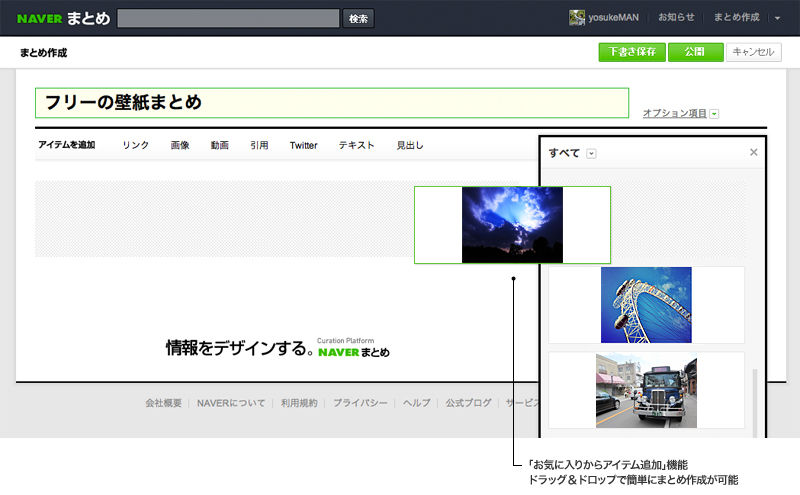800x495 pixels.
Task: Open NAVERについて footer link
Action: [231, 403]
